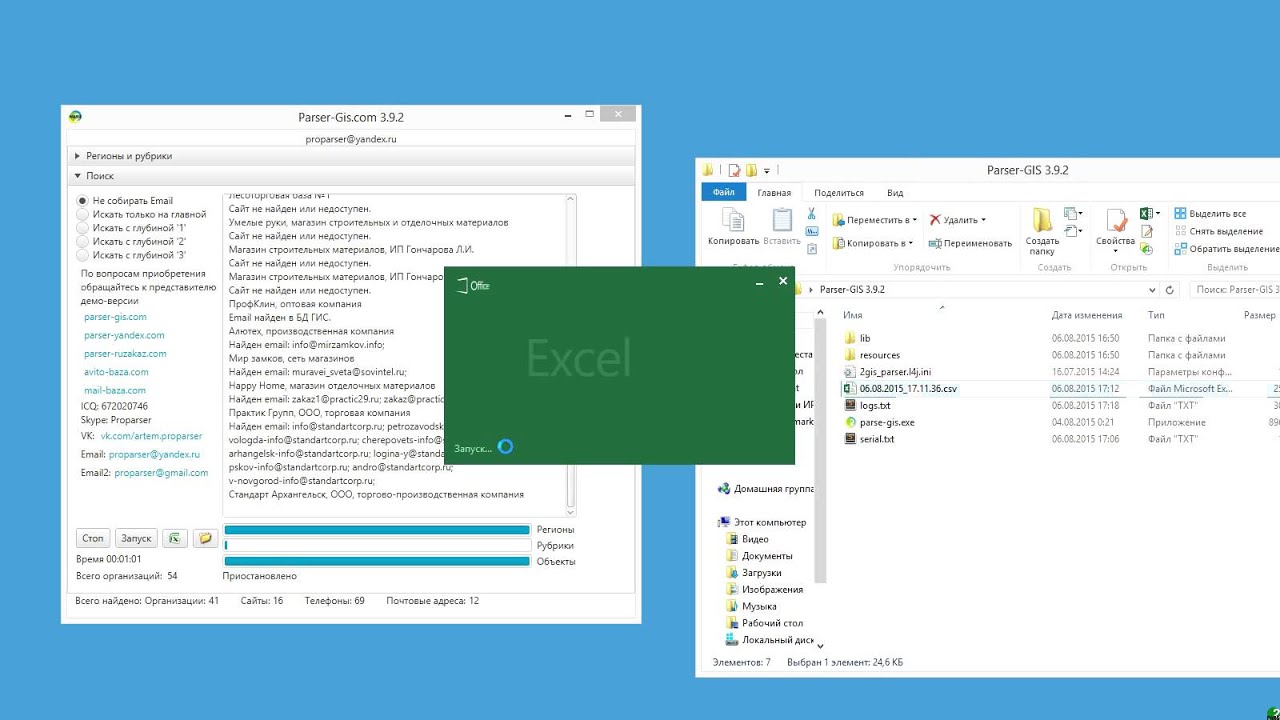This screenshot has height=720, width=1280.
Task: Open the 'Удалить' dropdown arrow
Action: click(984, 220)
